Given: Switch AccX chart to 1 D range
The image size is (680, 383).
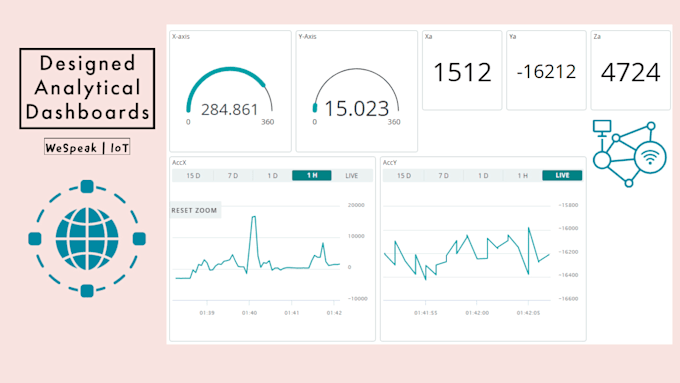Looking at the screenshot, I should [x=272, y=176].
